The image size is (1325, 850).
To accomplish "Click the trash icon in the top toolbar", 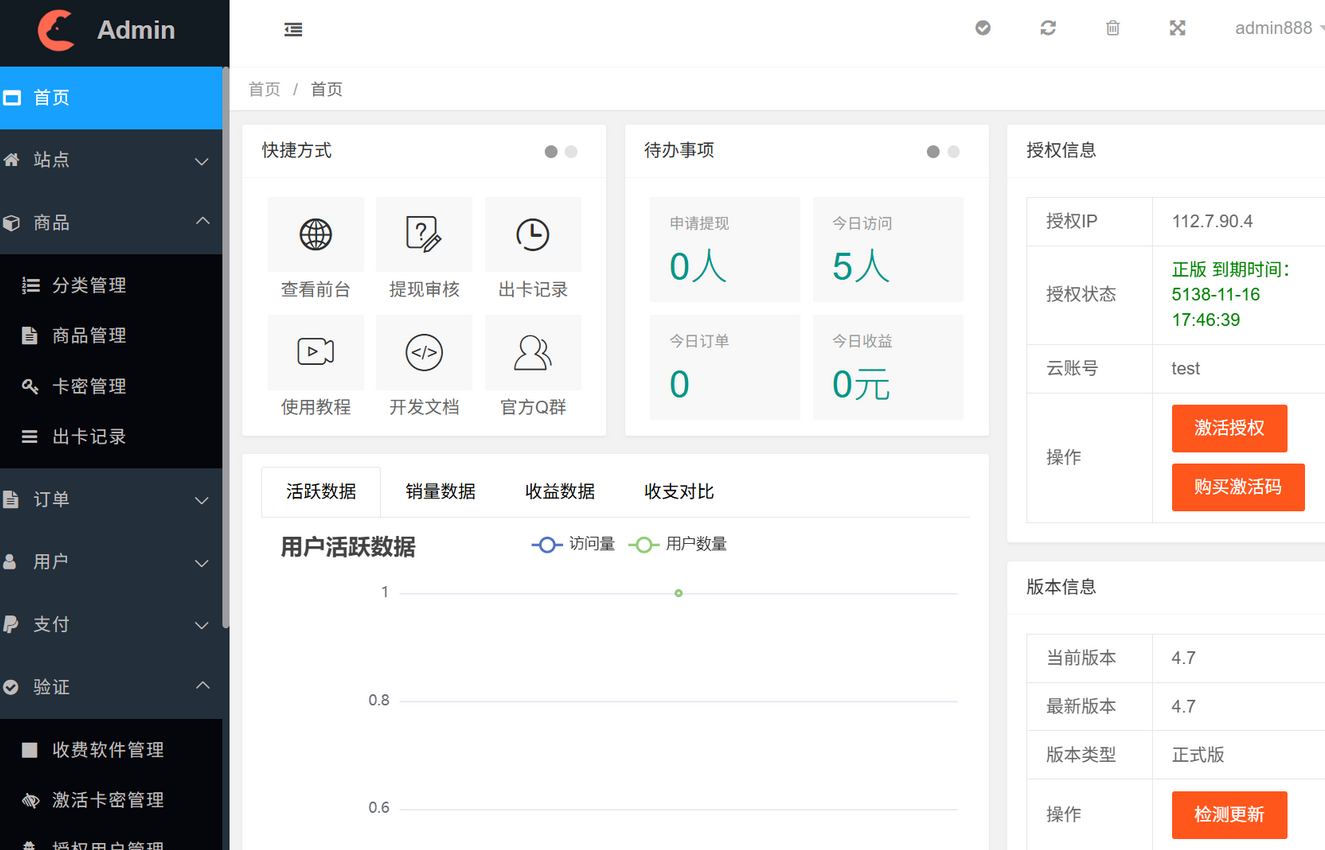I will [1112, 28].
